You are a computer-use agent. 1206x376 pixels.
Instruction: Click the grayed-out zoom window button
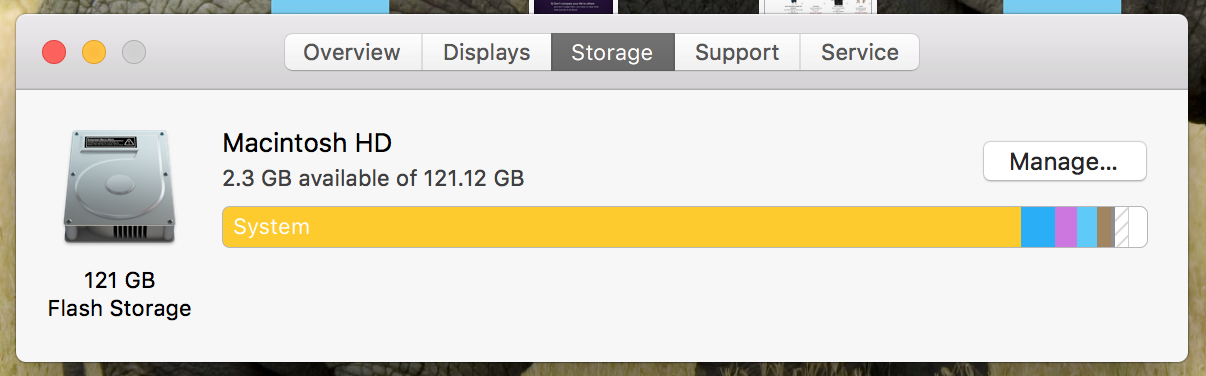pos(133,52)
